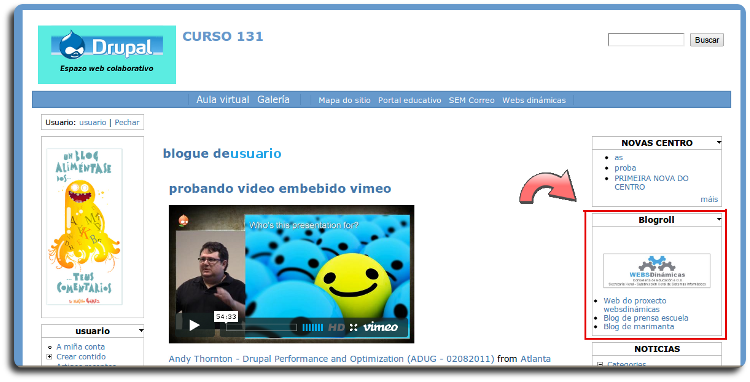
Task: Open Crear contido link
Action: click(81, 357)
